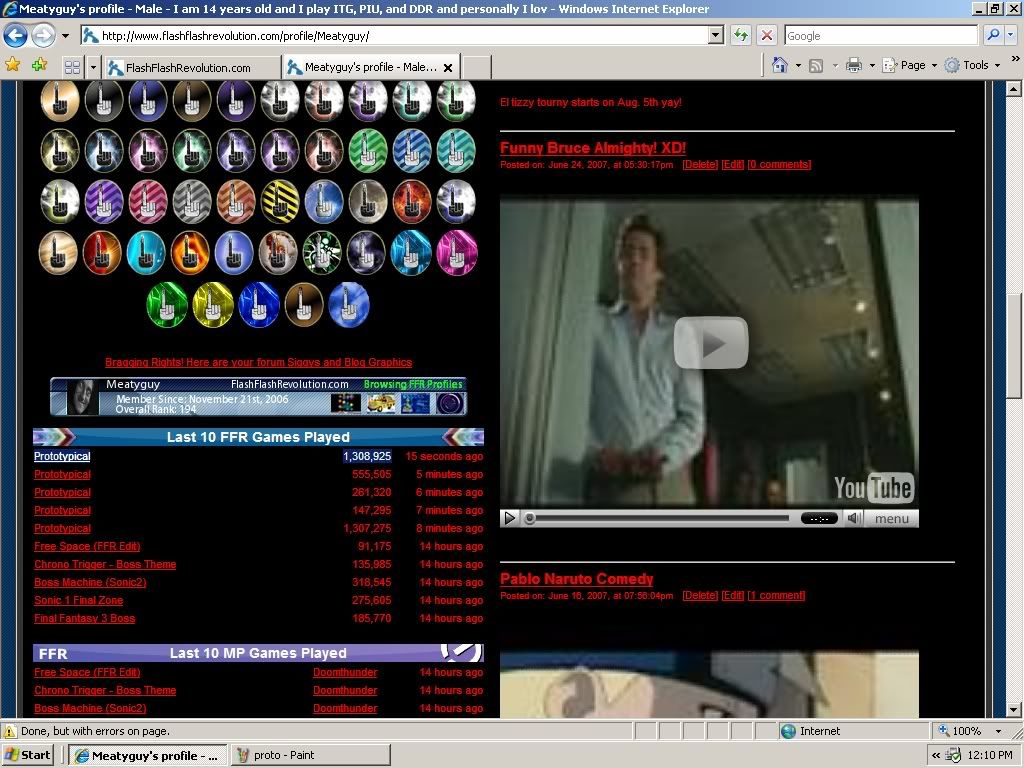Click the browser Back arrow button

pos(15,36)
